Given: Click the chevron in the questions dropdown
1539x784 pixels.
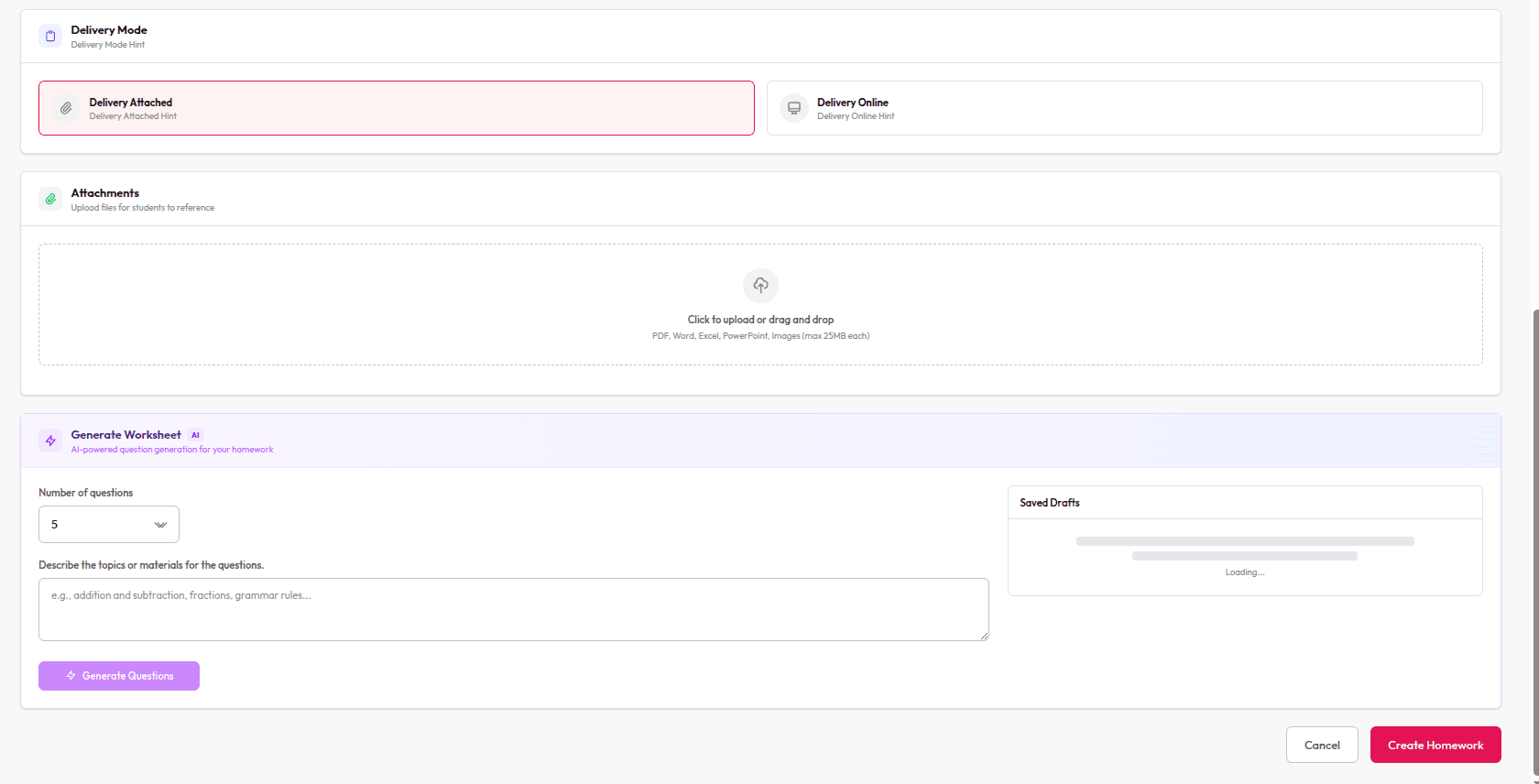Looking at the screenshot, I should click(x=160, y=525).
